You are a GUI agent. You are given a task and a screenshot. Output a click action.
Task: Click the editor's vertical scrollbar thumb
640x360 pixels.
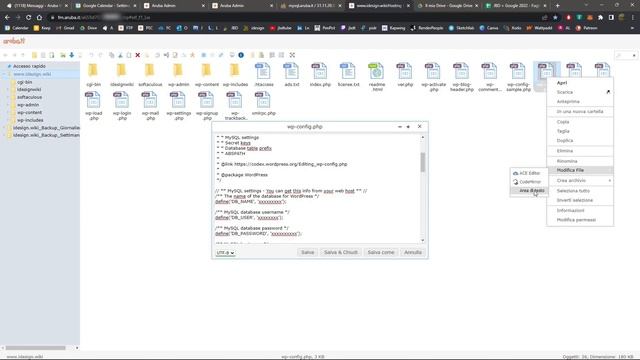tap(422, 162)
